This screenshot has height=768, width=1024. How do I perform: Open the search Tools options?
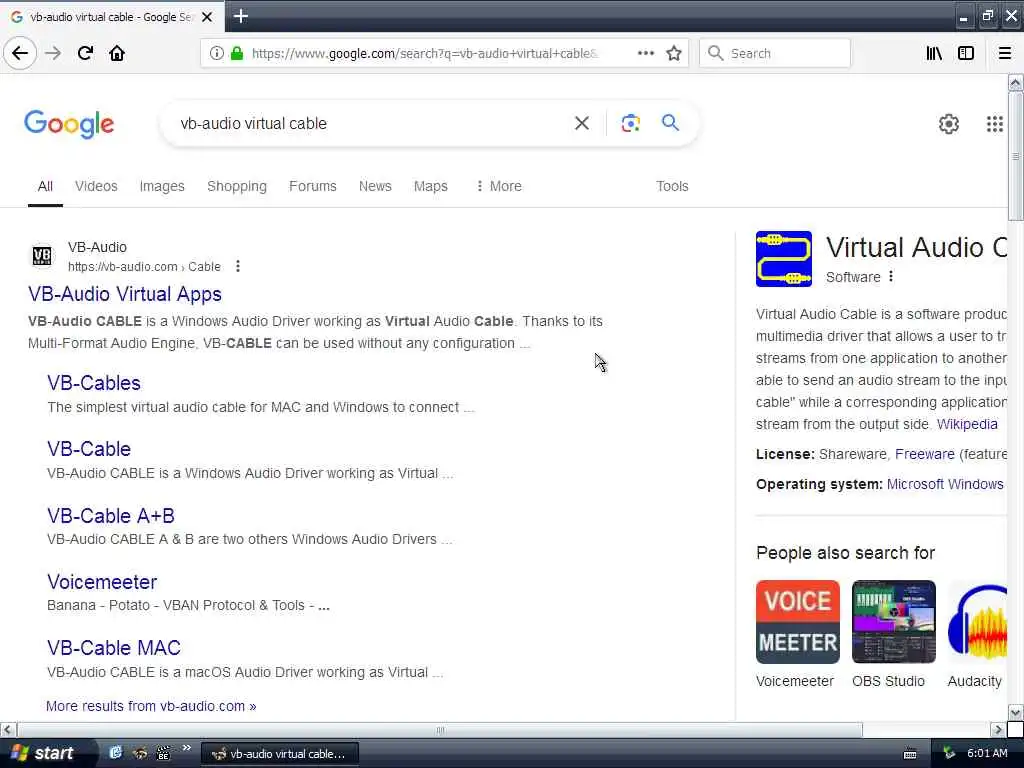coord(672,186)
